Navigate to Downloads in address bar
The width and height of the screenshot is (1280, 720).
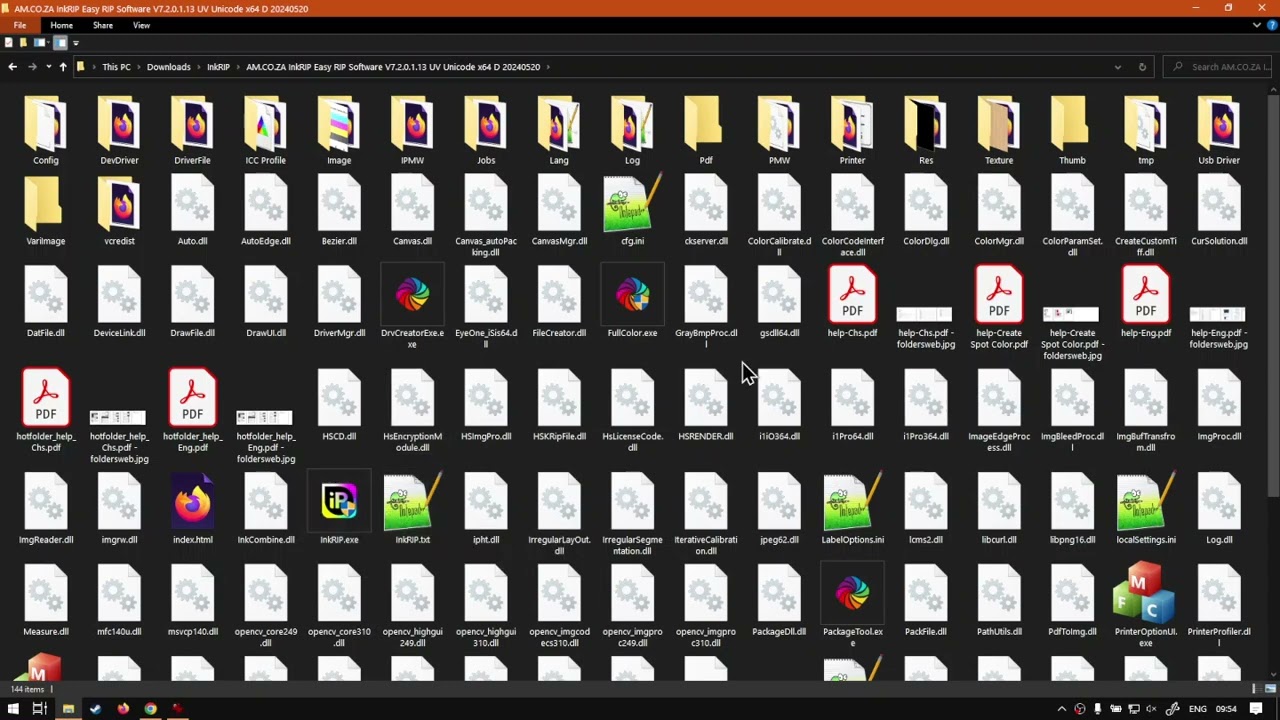click(x=168, y=67)
